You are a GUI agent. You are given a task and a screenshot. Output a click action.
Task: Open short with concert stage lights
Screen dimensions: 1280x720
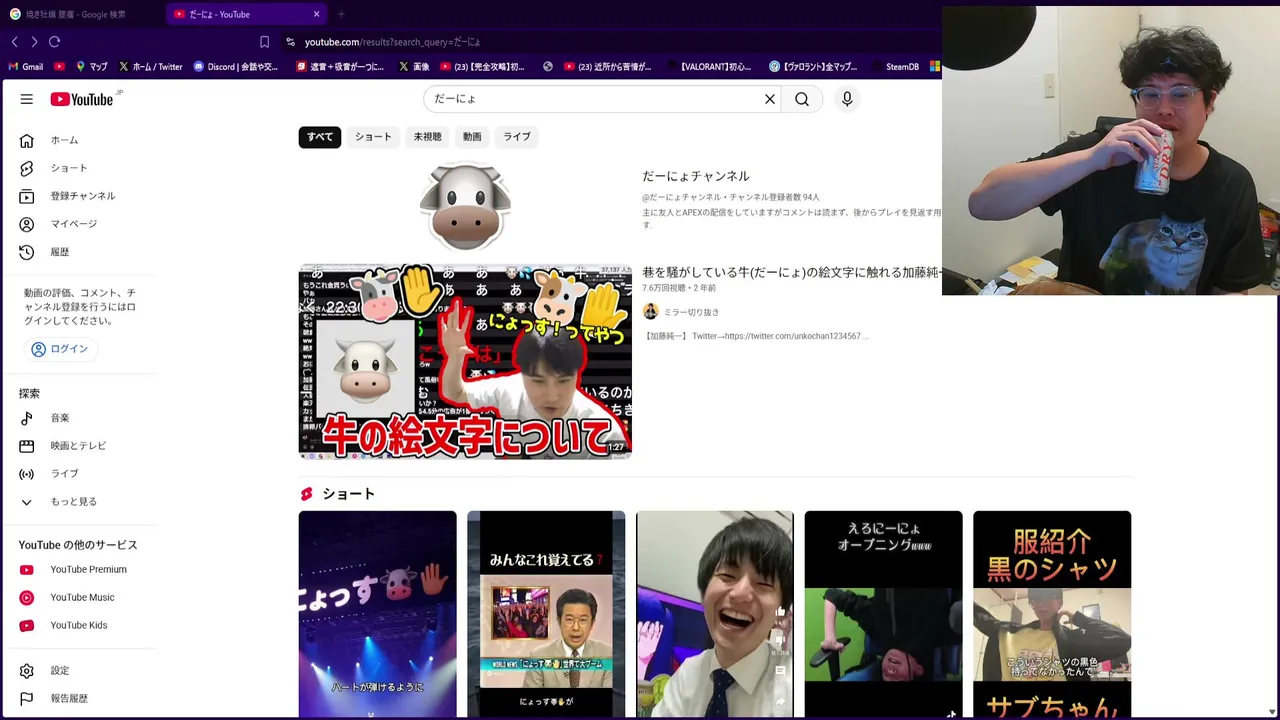pyautogui.click(x=377, y=614)
